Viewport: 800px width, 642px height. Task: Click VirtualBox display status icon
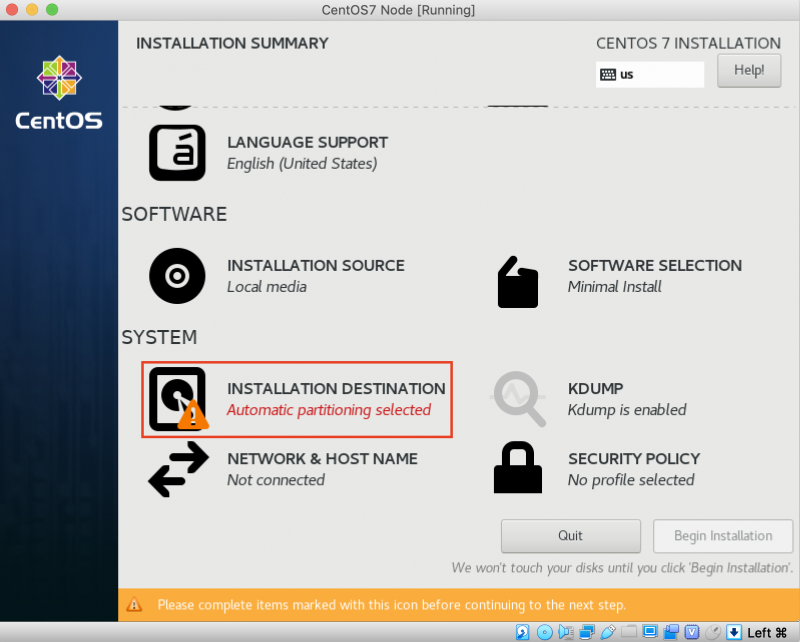point(650,631)
